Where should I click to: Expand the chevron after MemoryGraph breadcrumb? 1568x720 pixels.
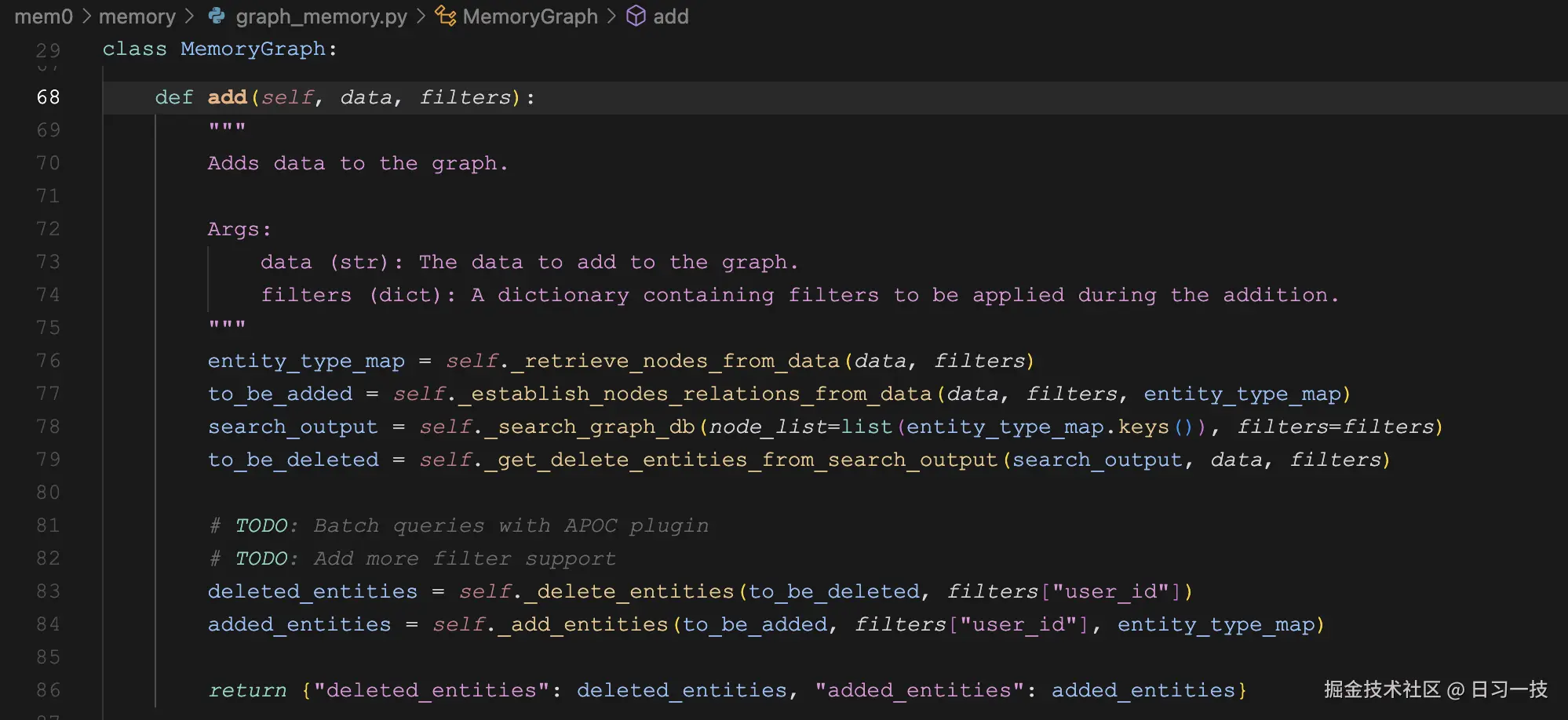coord(611,16)
